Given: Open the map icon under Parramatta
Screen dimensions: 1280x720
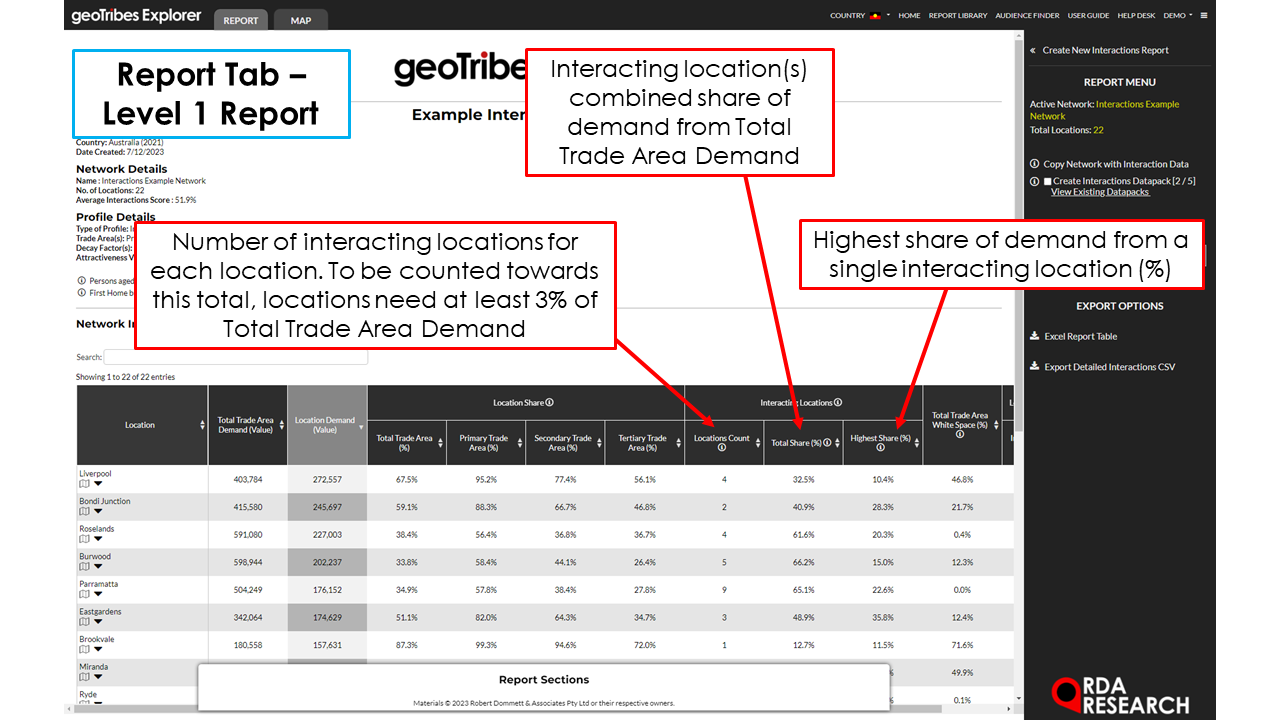Looking at the screenshot, I should tap(84, 594).
